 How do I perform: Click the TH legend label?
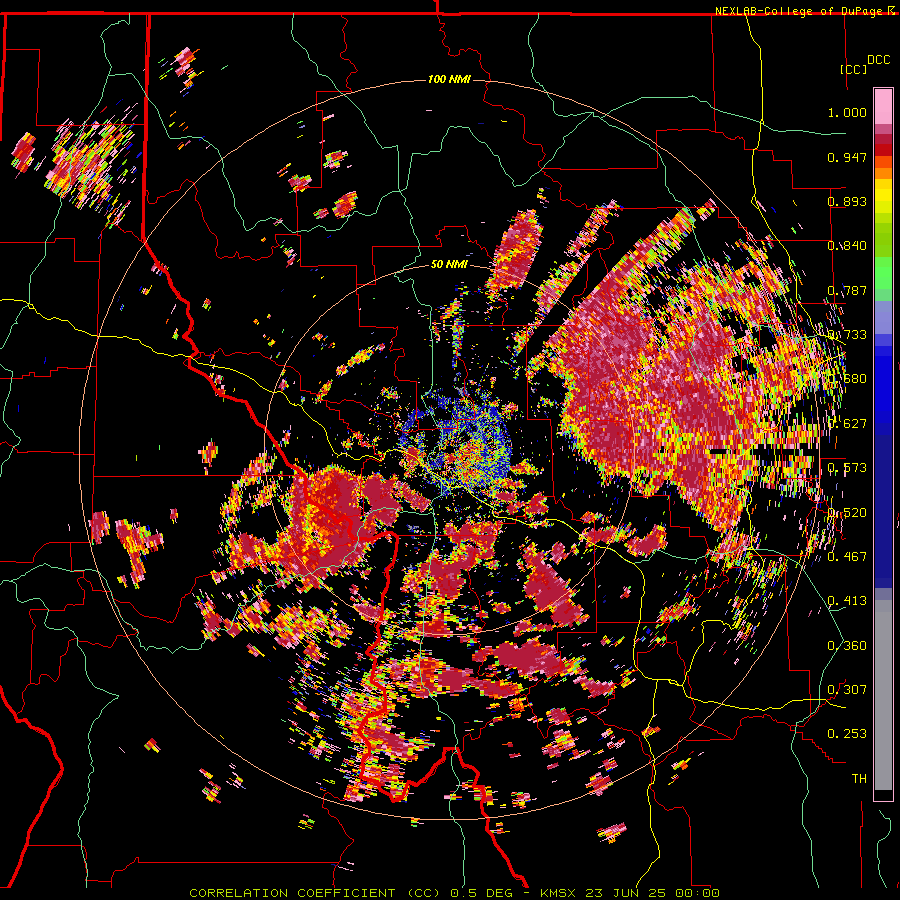859,778
